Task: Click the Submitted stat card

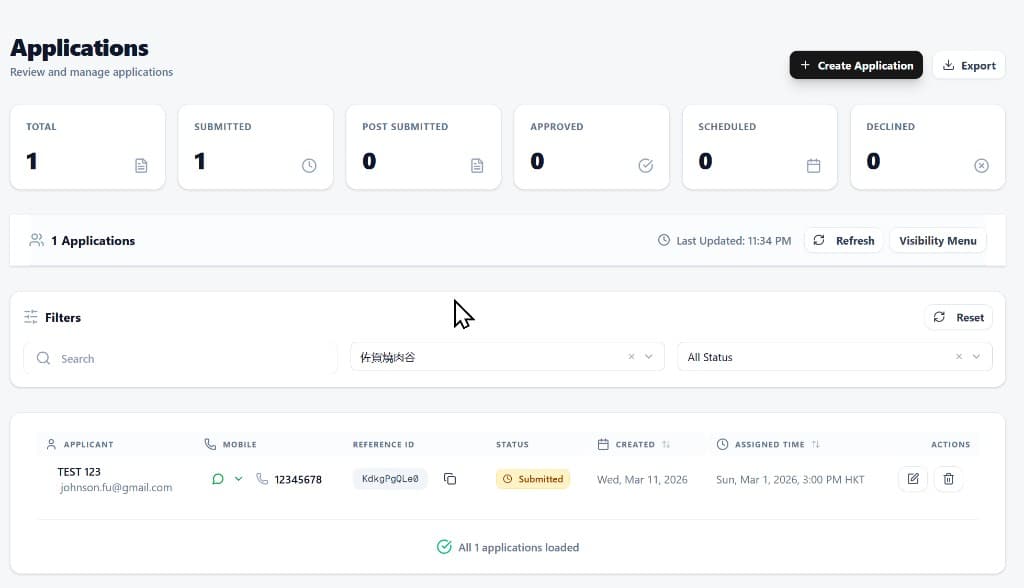Action: 255,147
